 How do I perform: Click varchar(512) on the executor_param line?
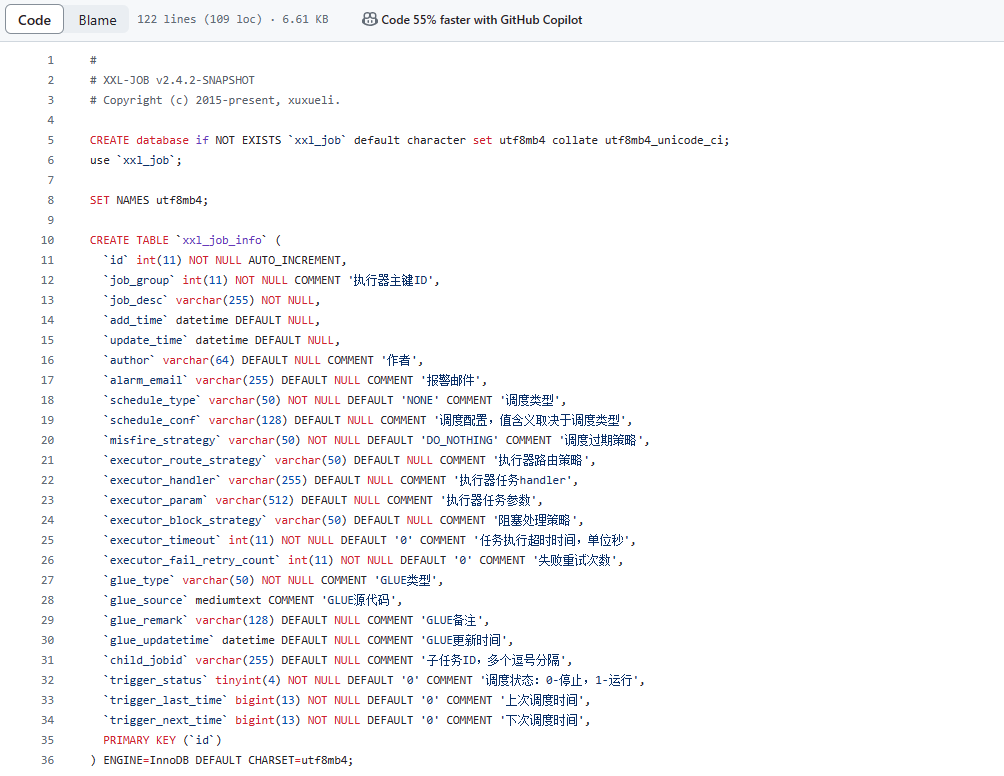pos(254,500)
